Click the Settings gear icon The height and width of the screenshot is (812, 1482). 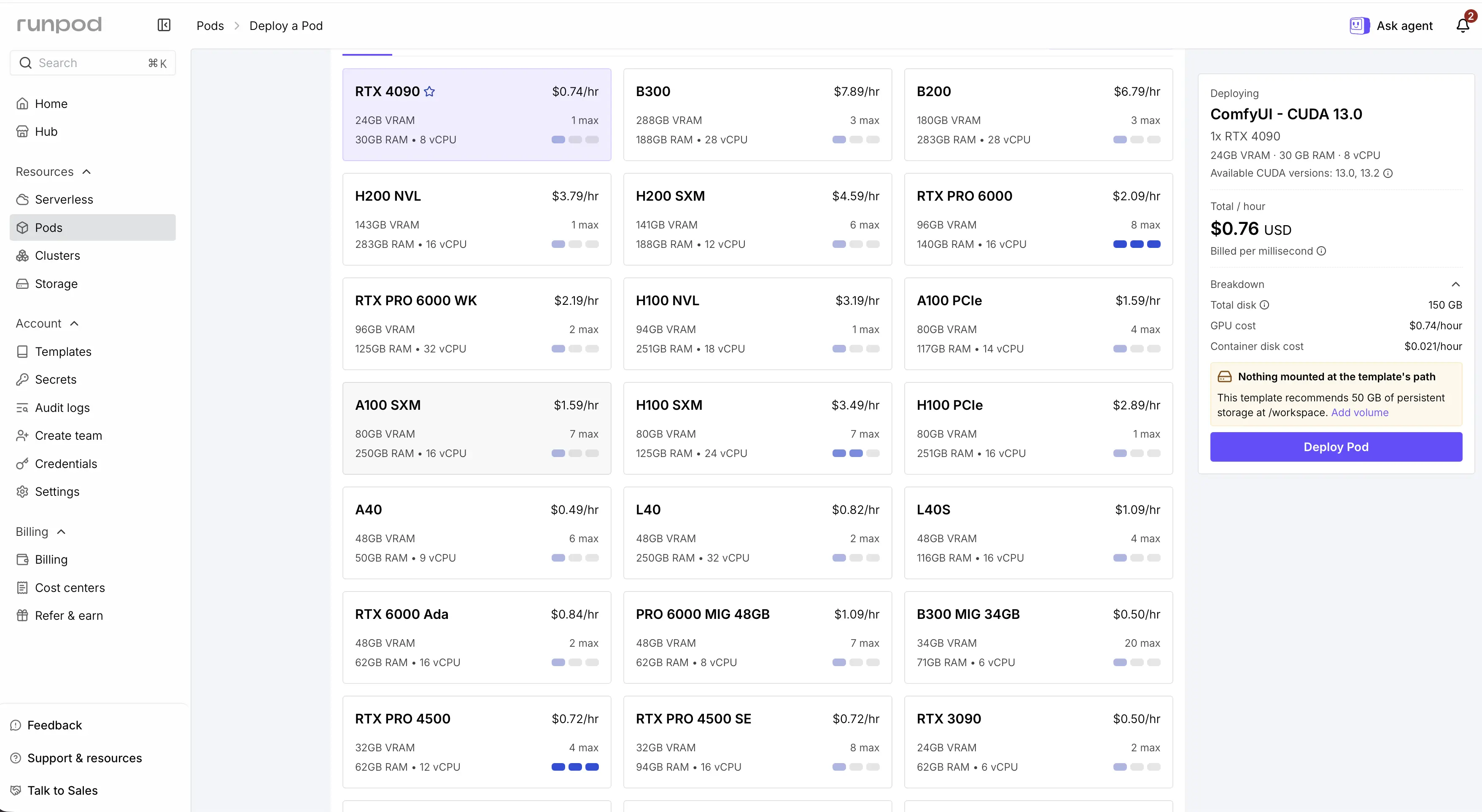point(22,492)
